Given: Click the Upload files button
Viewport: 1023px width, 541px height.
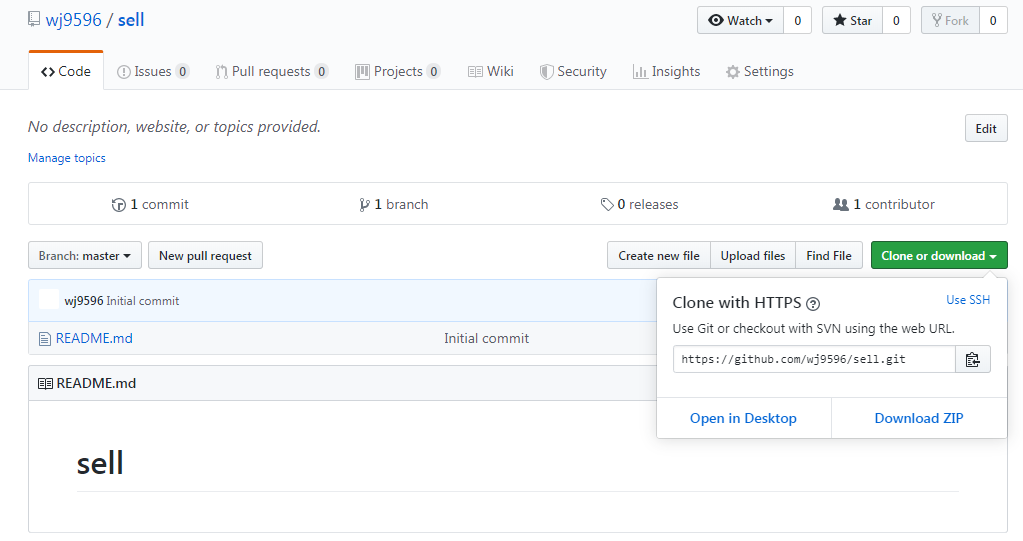Looking at the screenshot, I should point(753,256).
